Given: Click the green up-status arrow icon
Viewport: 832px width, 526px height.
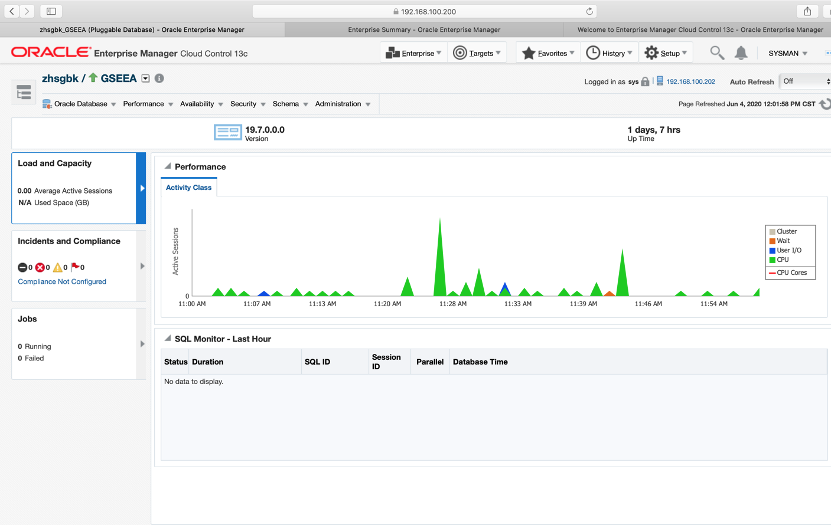Looking at the screenshot, I should [93, 78].
